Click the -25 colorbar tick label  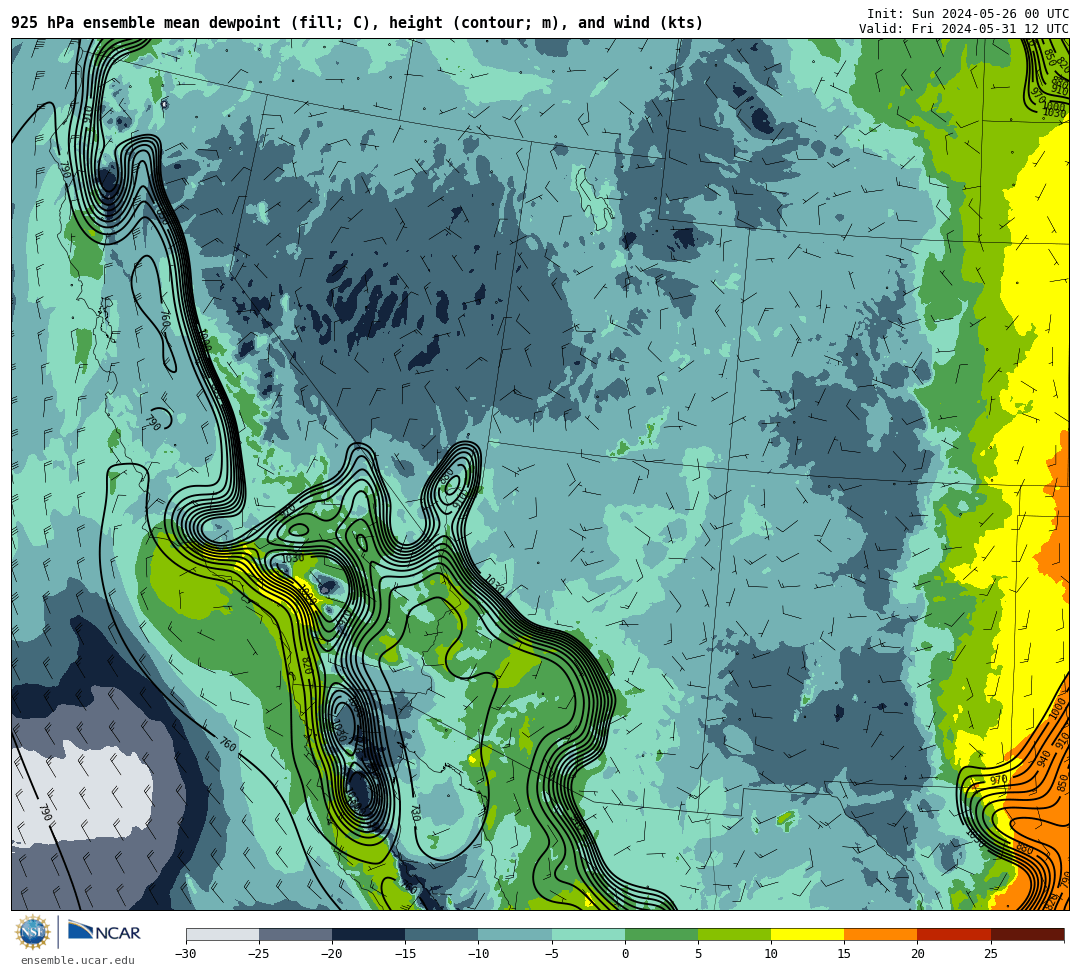(259, 954)
